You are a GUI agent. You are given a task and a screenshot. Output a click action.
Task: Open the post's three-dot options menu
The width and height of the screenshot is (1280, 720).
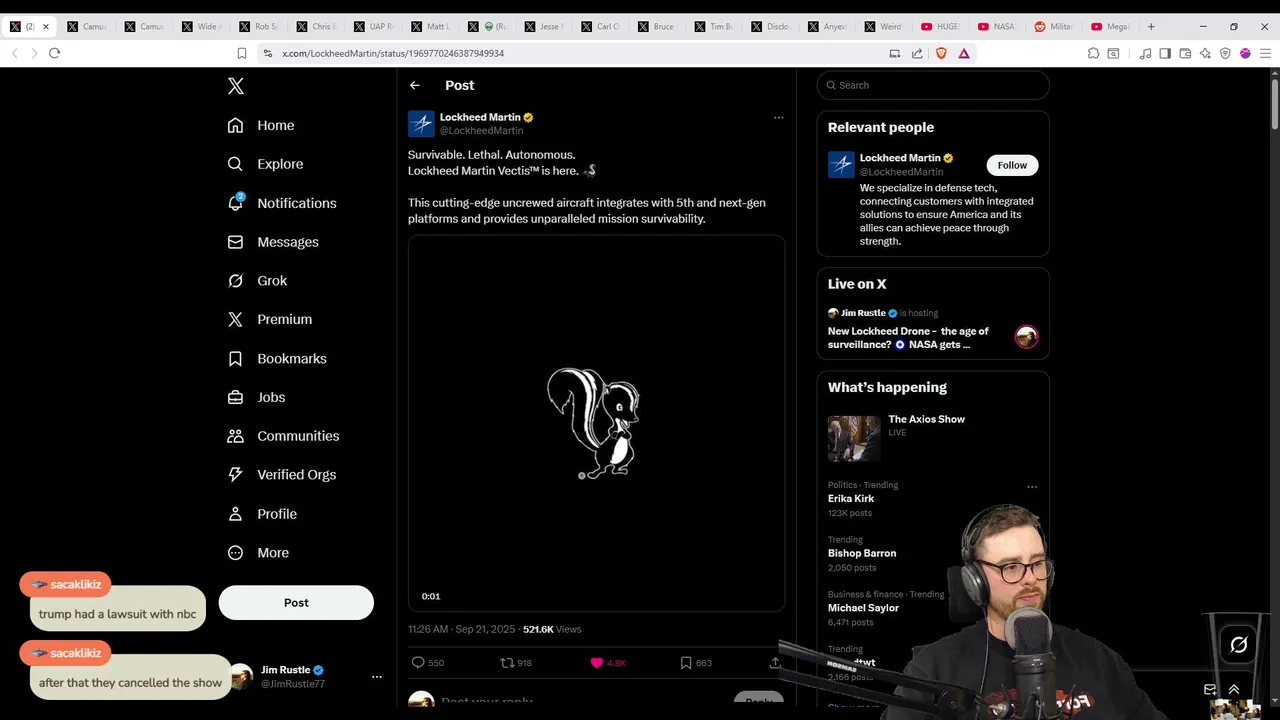tap(779, 118)
